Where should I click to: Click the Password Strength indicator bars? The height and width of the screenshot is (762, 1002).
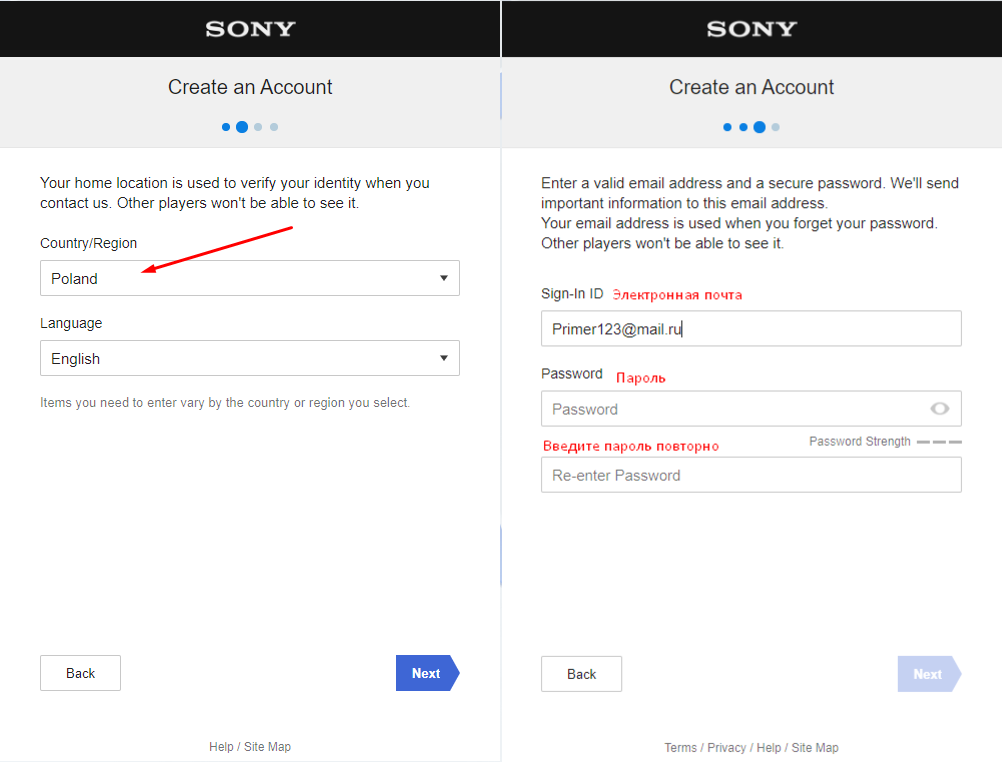[939, 441]
